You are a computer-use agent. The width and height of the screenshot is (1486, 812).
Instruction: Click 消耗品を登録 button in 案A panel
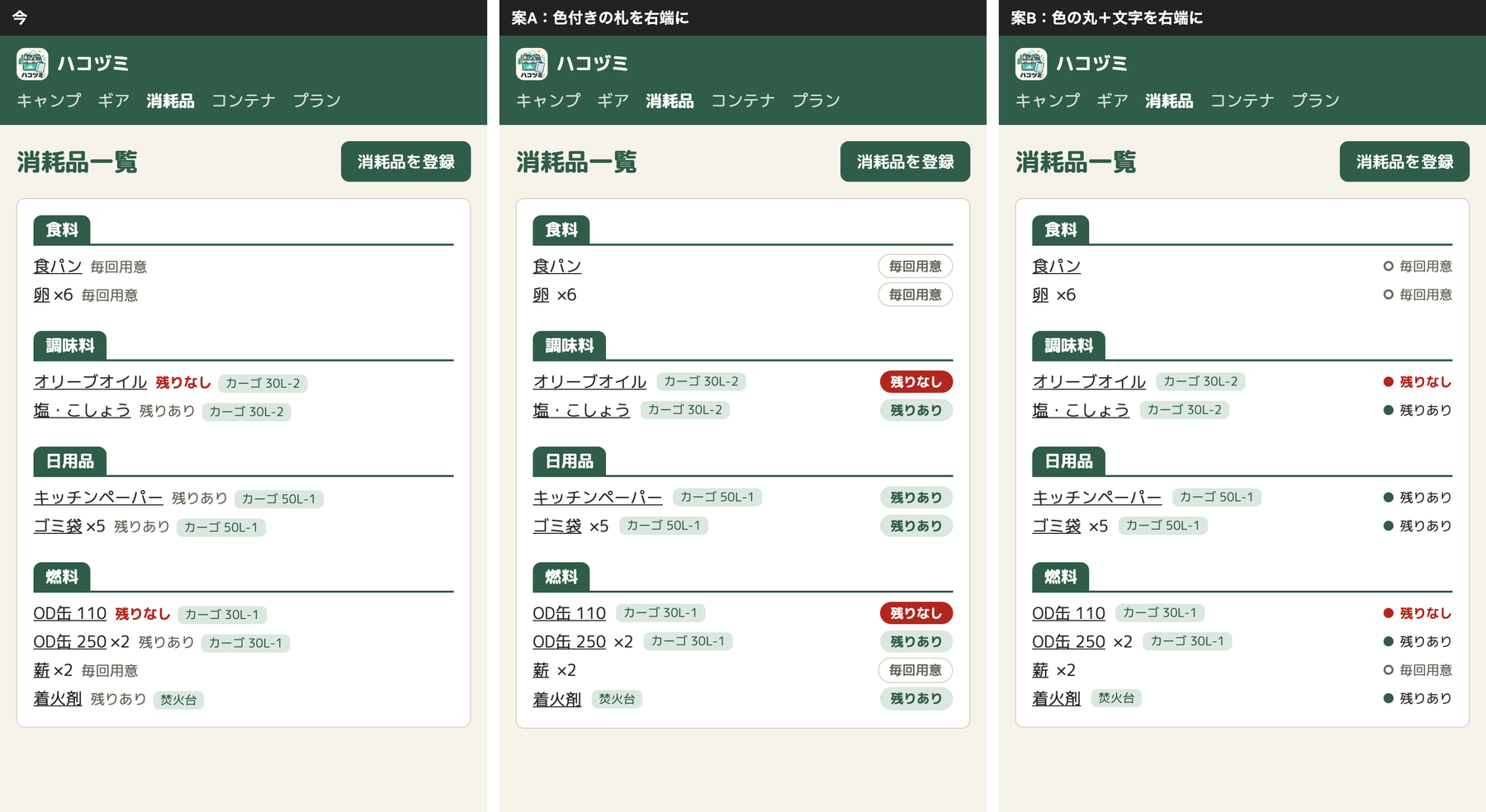[905, 162]
